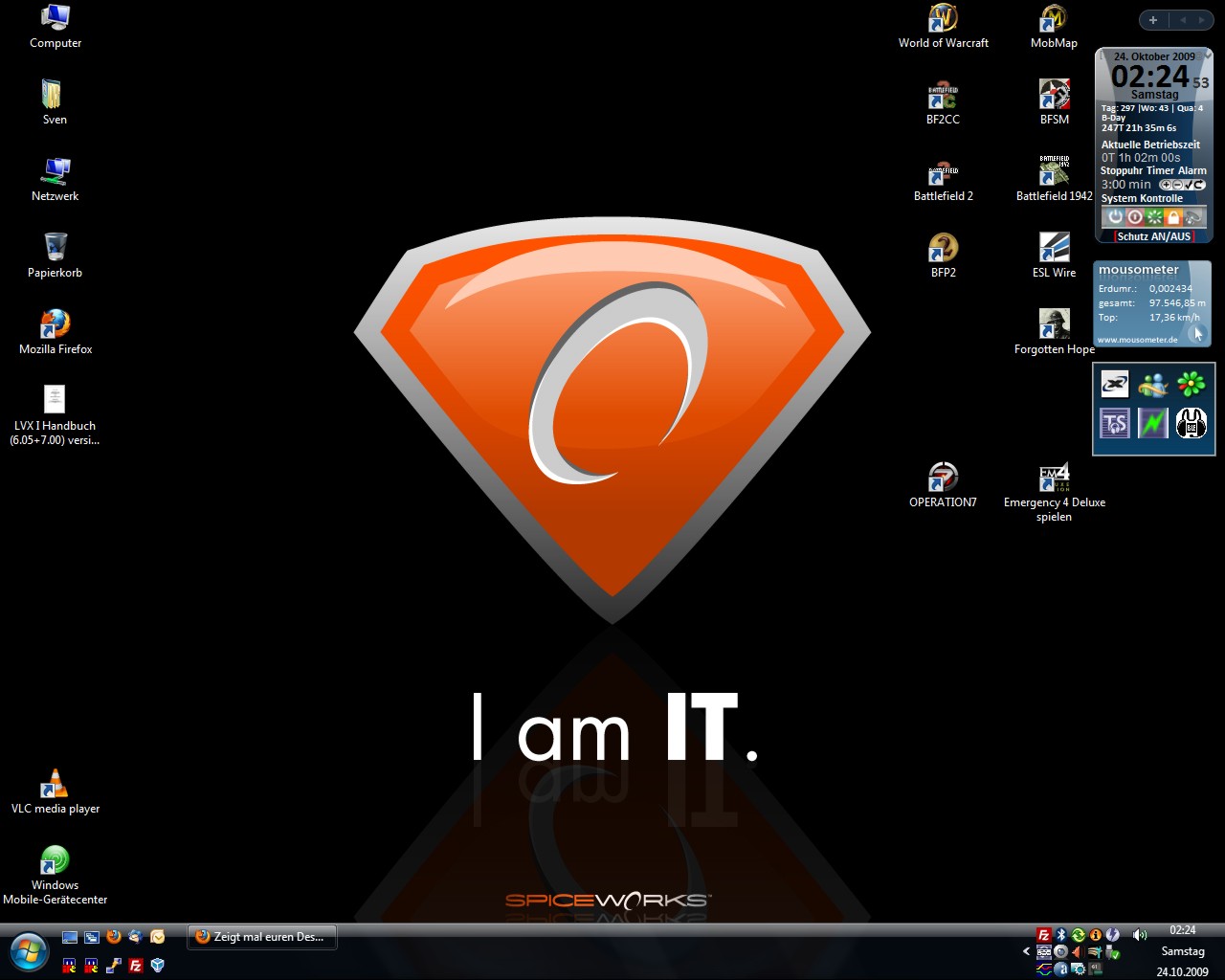Launch Firefox from quick launch bar
The height and width of the screenshot is (980, 1225).
point(114,936)
